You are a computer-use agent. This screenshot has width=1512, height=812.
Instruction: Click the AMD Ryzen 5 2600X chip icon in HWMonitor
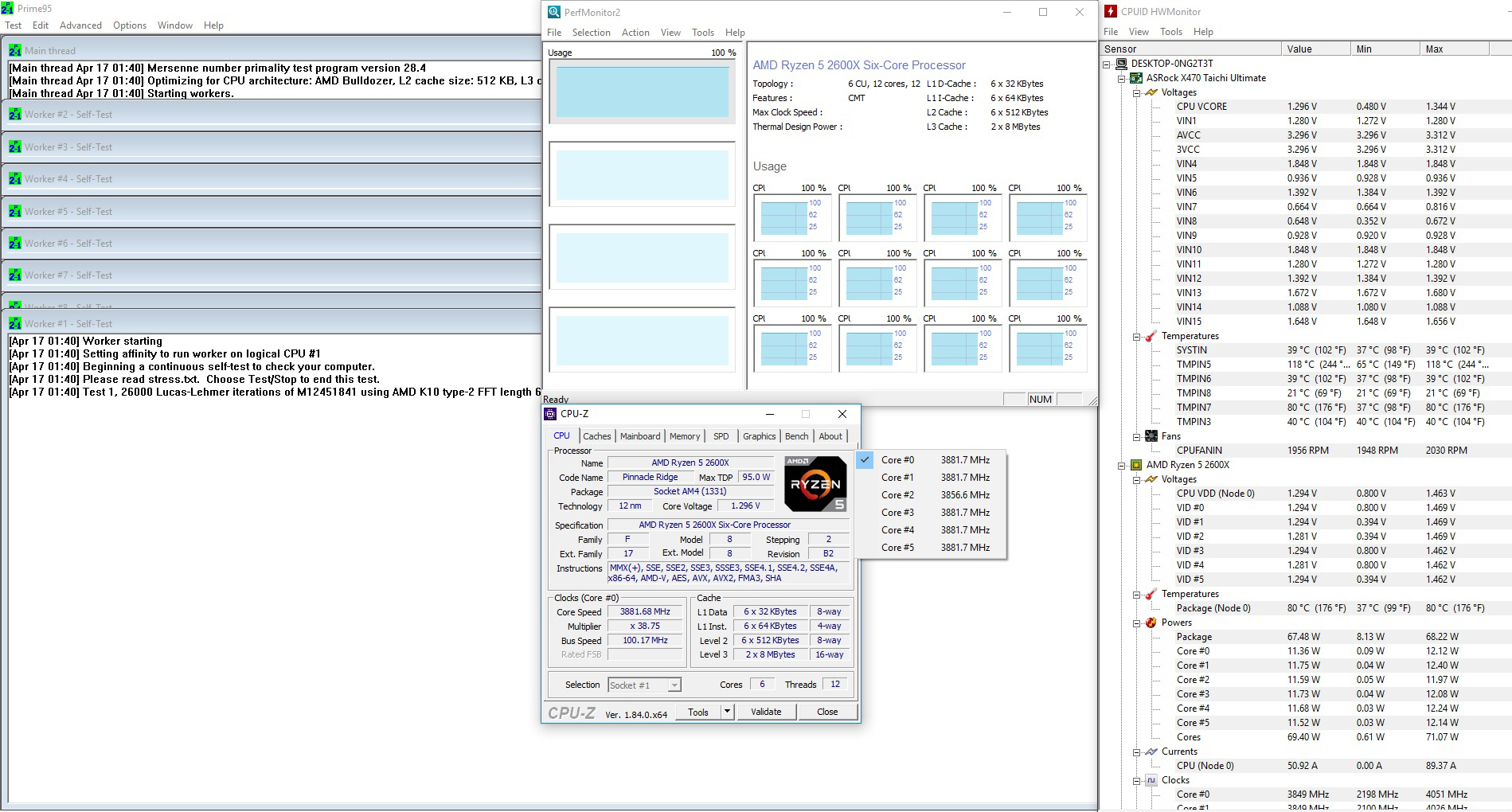(x=1136, y=465)
